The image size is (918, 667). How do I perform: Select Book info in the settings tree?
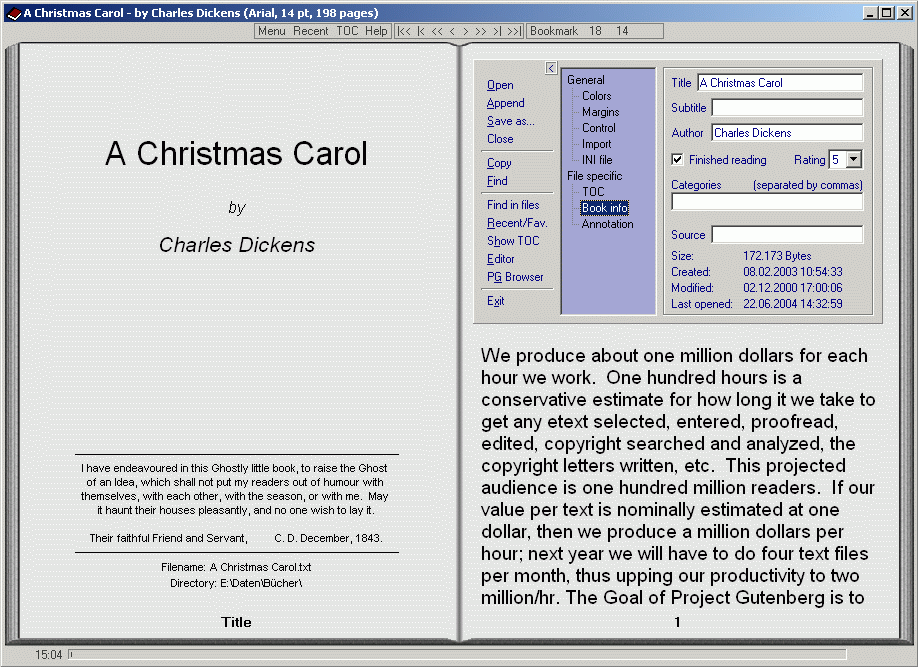pos(605,208)
